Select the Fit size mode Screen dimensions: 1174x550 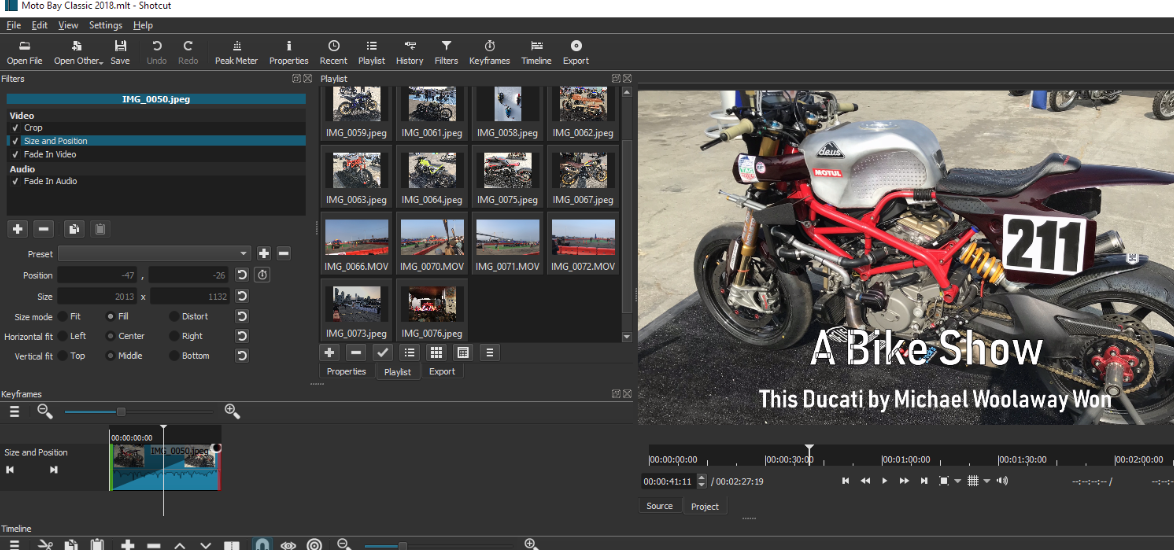[x=64, y=316]
